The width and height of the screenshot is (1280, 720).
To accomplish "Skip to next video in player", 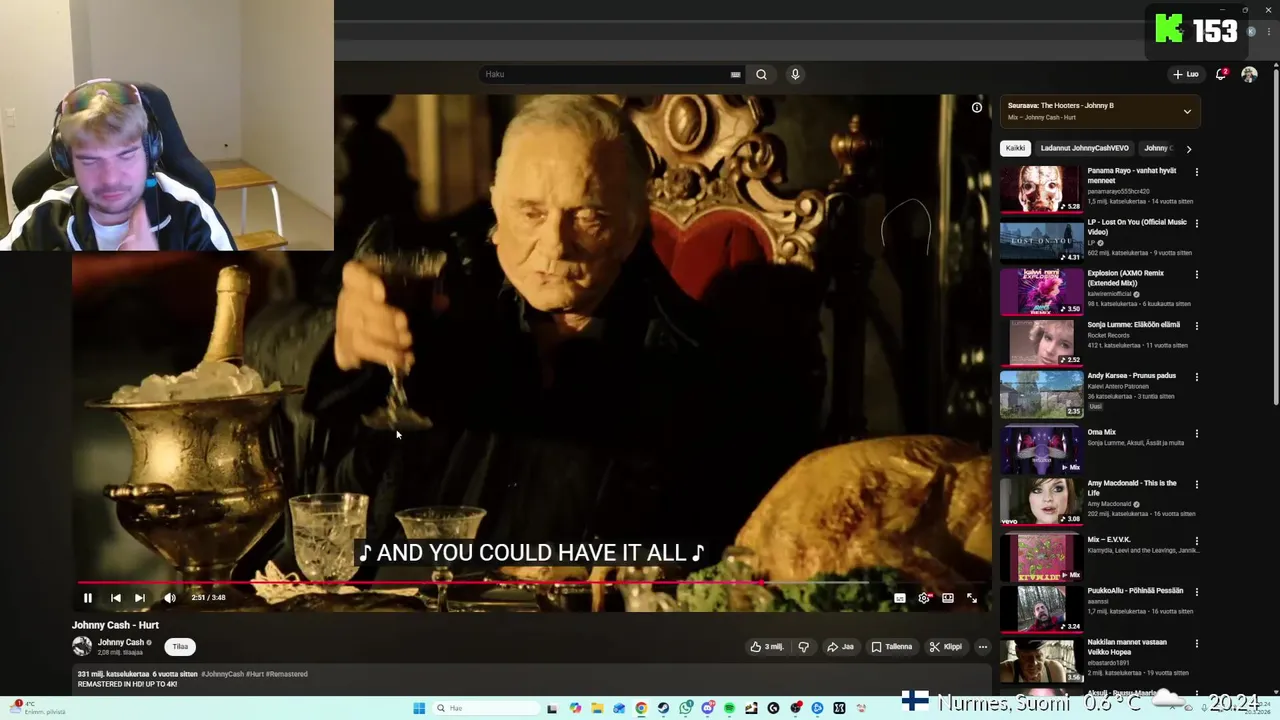I will coord(140,598).
